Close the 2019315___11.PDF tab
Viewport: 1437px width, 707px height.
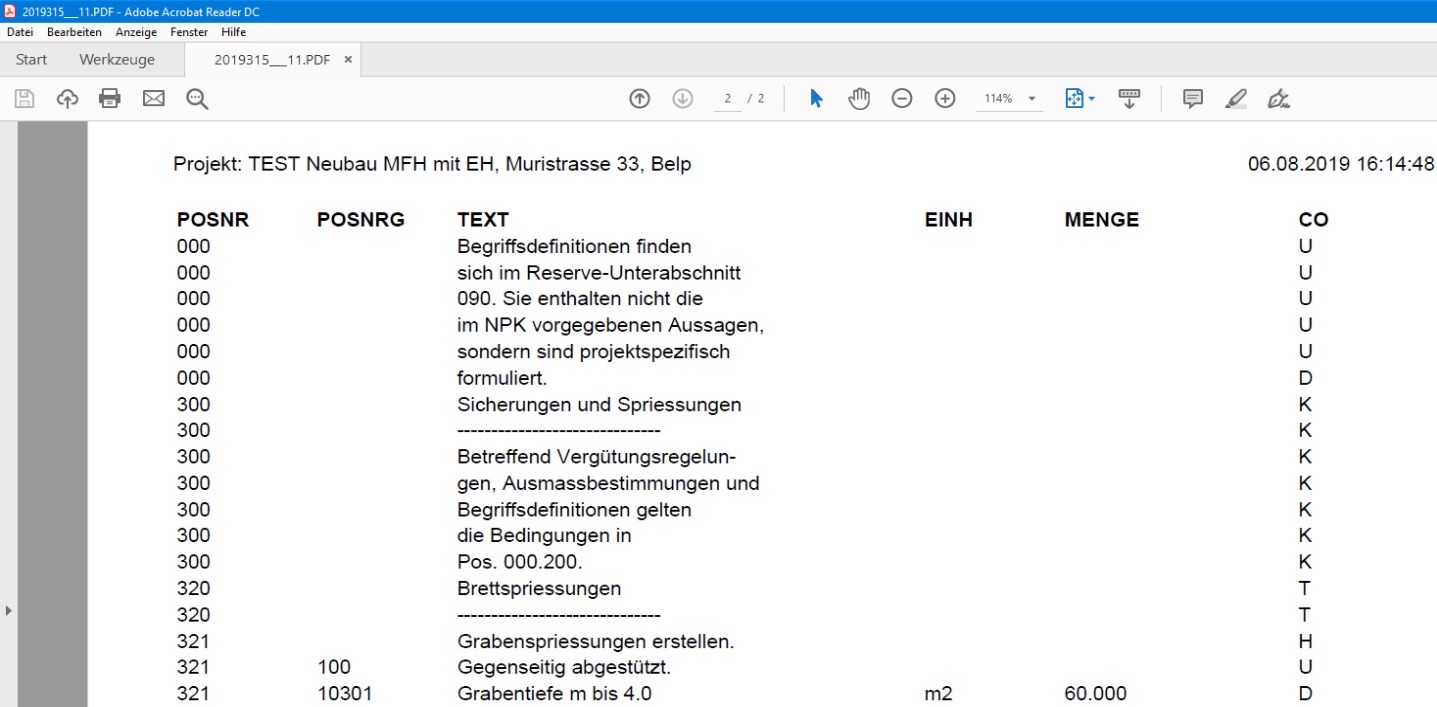pyautogui.click(x=348, y=59)
